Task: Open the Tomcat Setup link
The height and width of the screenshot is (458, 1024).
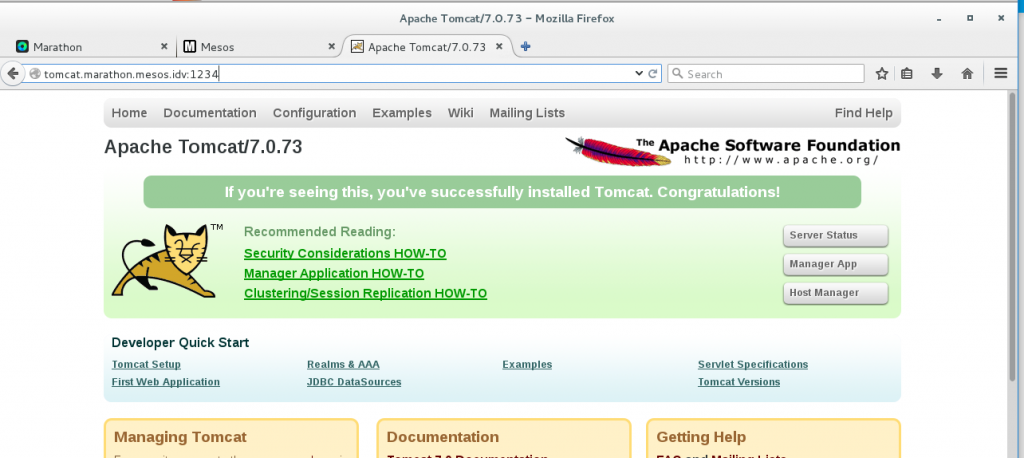Action: coord(146,365)
